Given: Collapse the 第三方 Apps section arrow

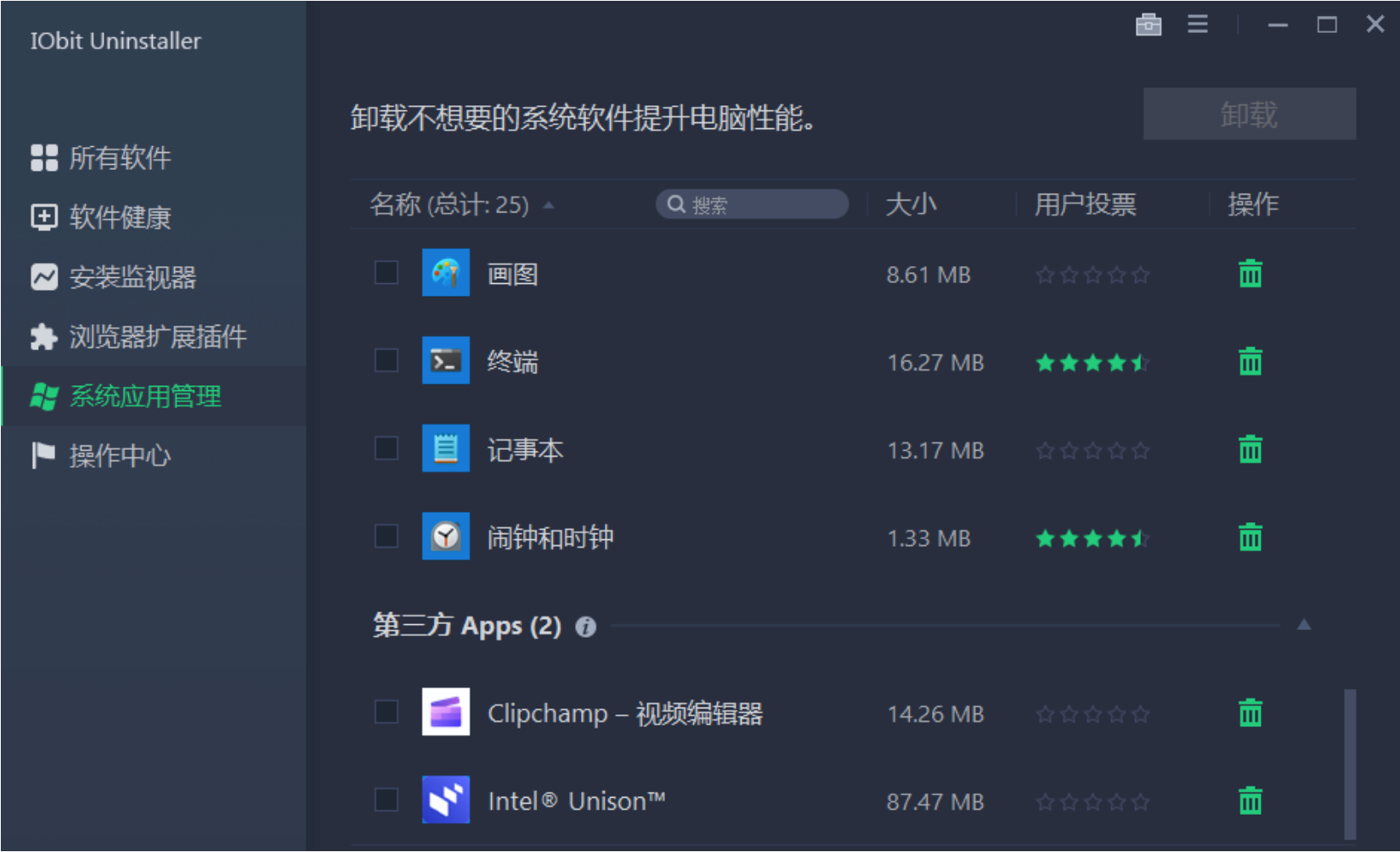Looking at the screenshot, I should [x=1304, y=624].
